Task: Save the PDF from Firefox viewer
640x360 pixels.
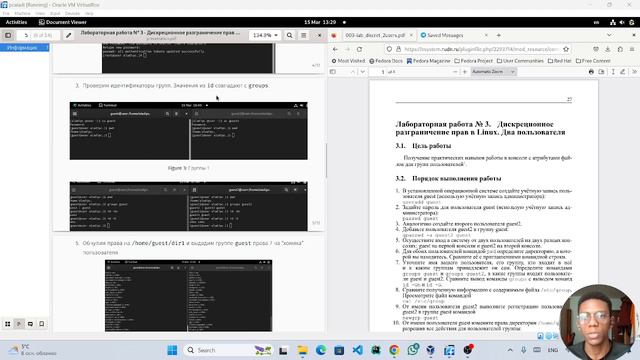Action: coord(601,72)
